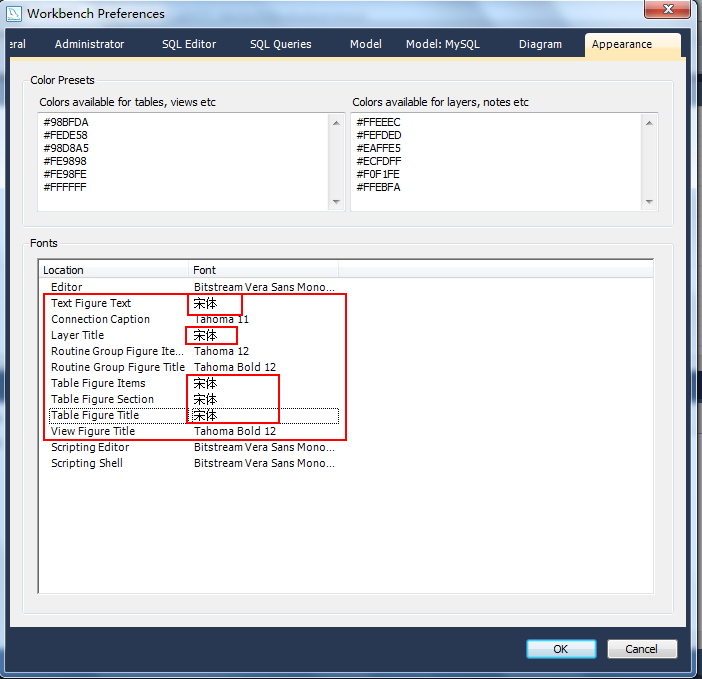The width and height of the screenshot is (702, 679).
Task: Click the Font column header
Action: (263, 270)
